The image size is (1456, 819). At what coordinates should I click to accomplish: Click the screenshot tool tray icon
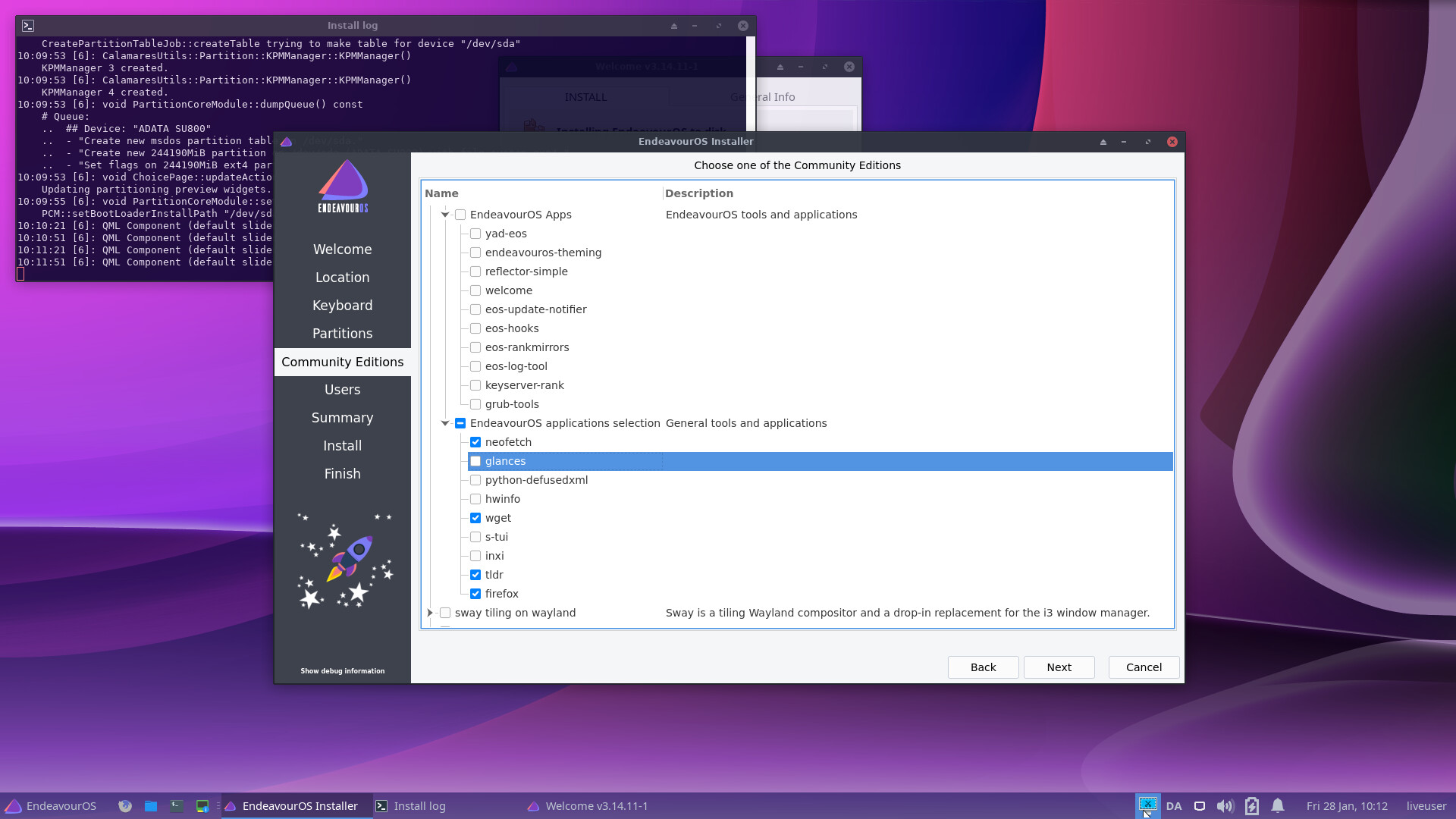point(1147,805)
